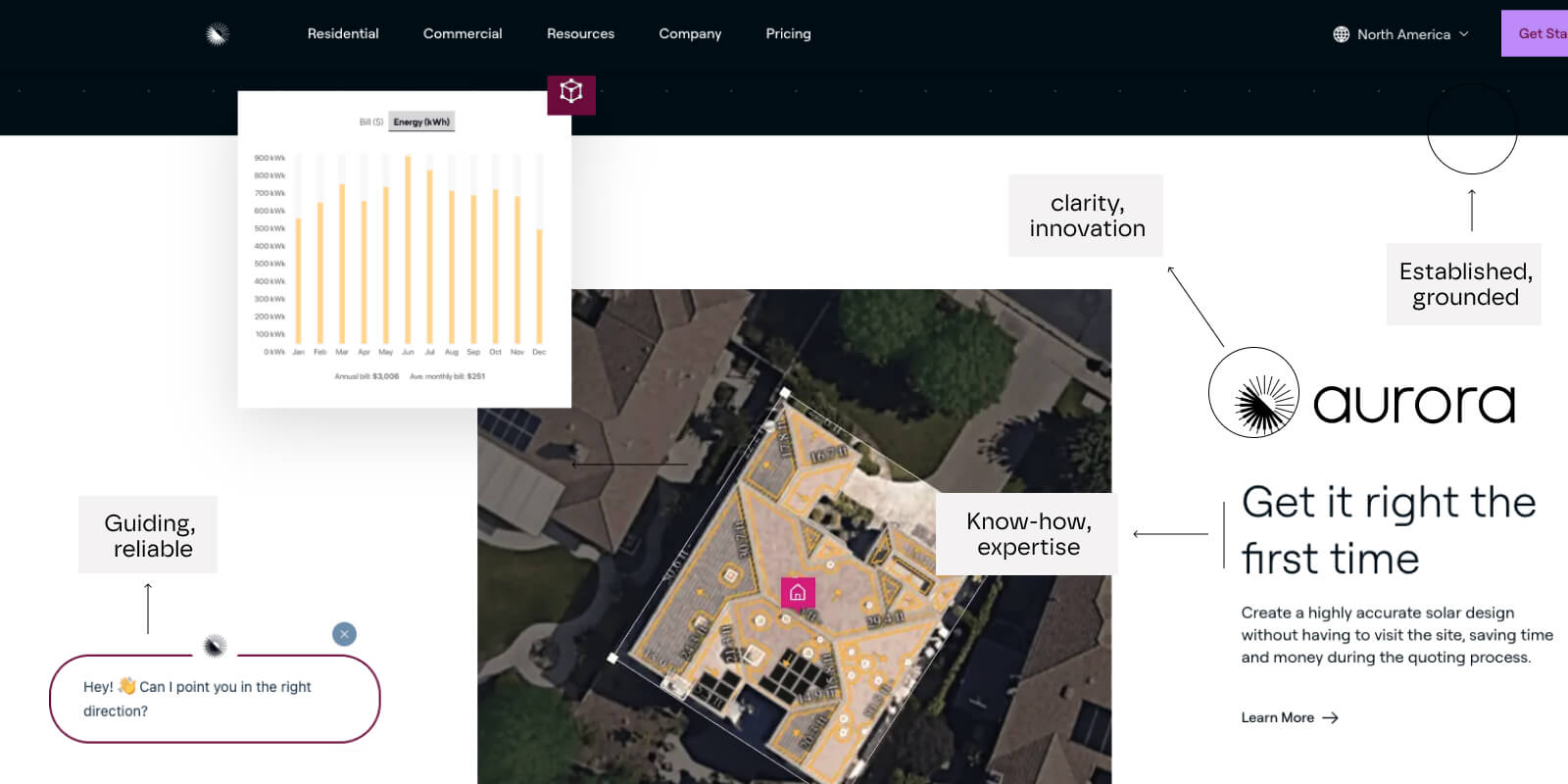1568x784 pixels.
Task: Click the solar design description paragraph
Action: (x=1396, y=635)
